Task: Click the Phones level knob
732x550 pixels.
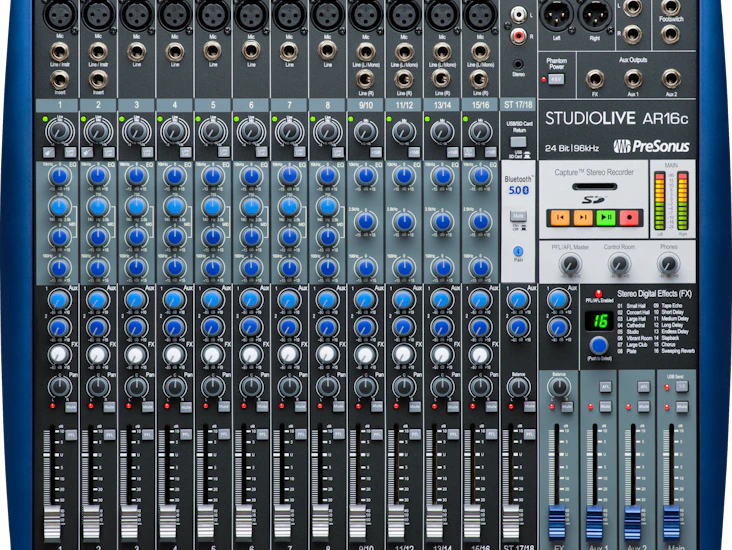Action: [x=669, y=265]
